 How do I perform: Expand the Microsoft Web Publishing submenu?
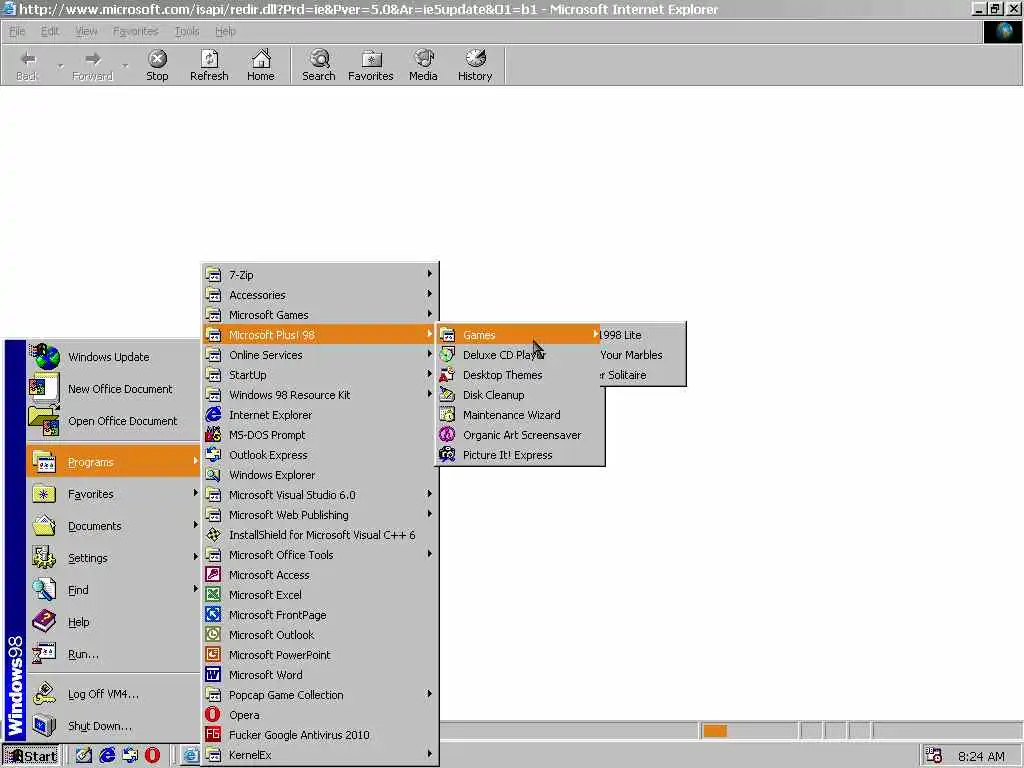429,514
